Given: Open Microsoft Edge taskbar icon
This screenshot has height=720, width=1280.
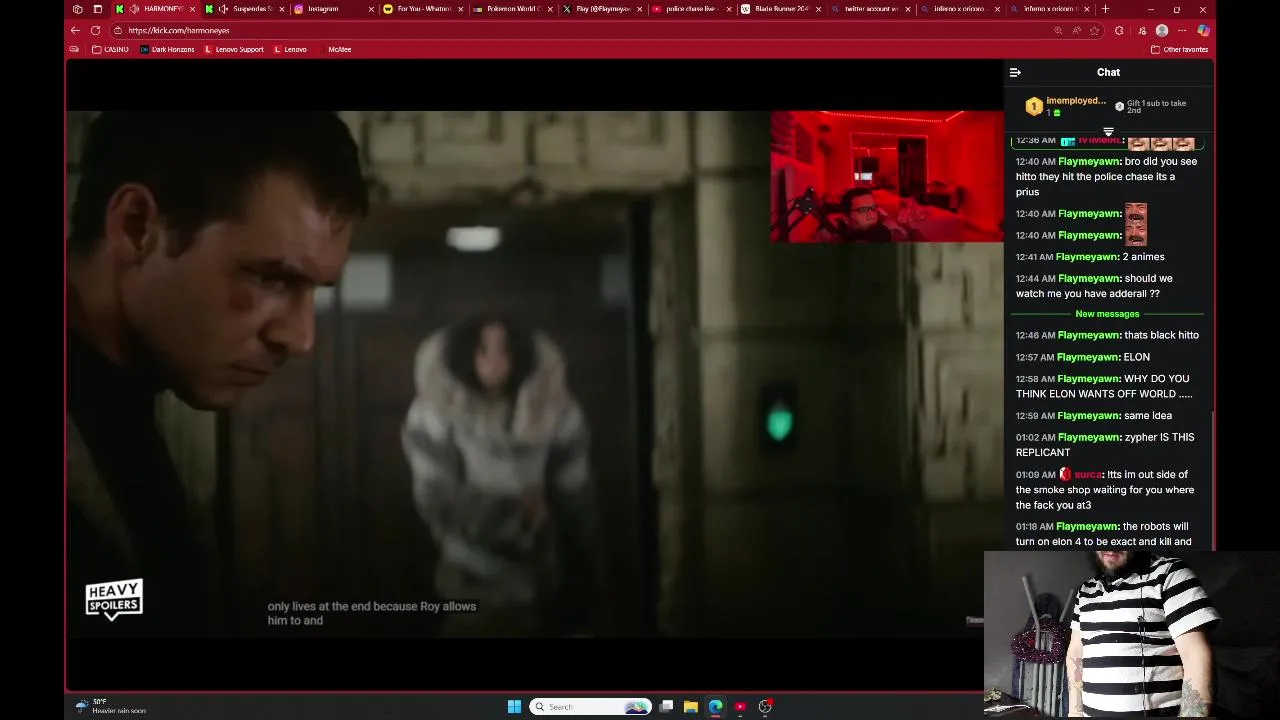Looking at the screenshot, I should click(716, 706).
